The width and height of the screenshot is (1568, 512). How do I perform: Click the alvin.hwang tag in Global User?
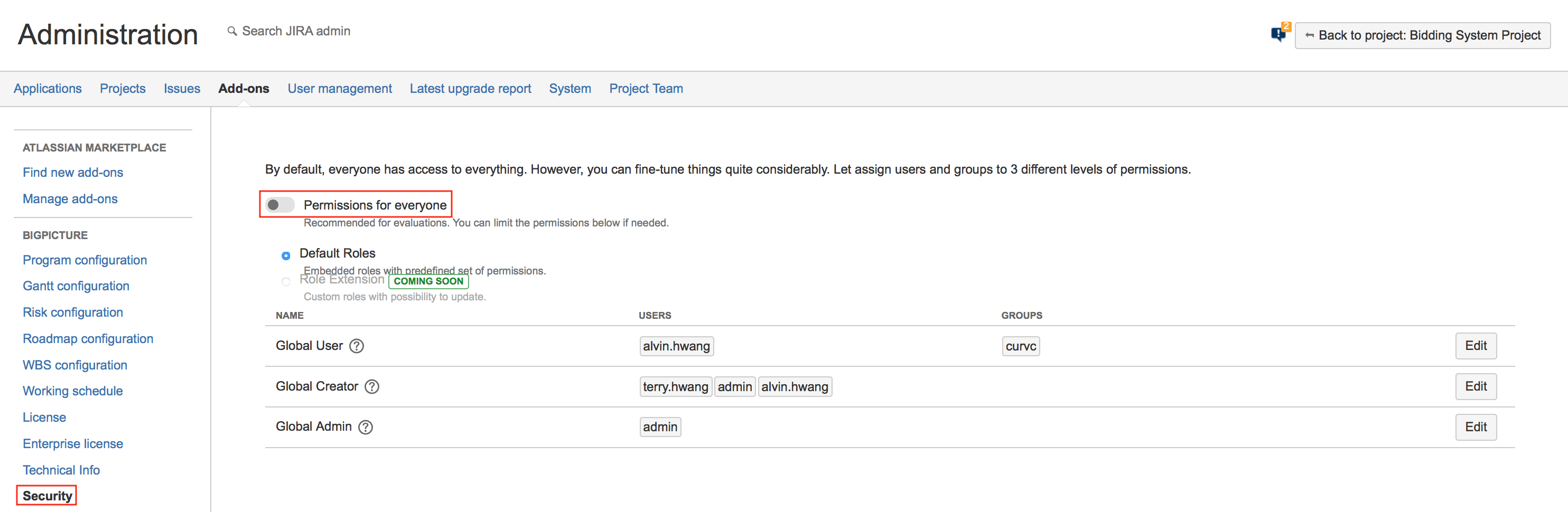point(676,346)
